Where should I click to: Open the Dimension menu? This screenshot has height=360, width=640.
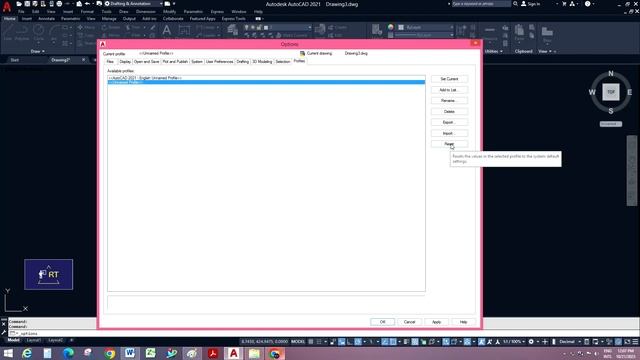pos(145,12)
